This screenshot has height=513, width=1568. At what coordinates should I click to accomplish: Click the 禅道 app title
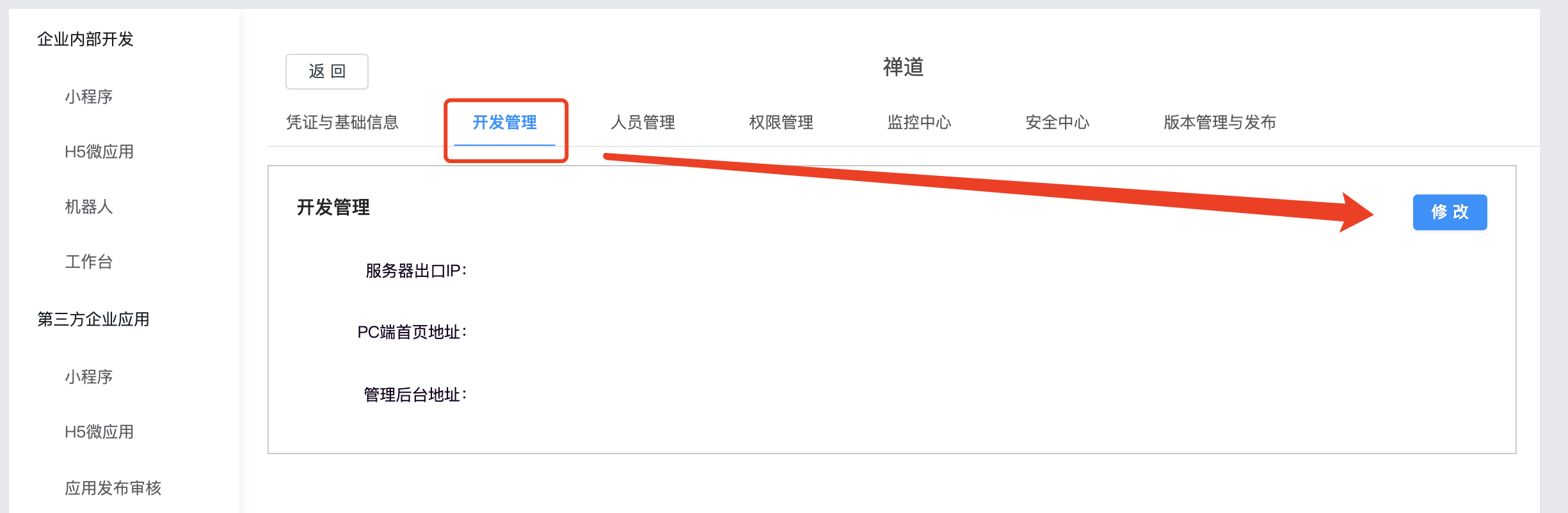click(903, 67)
